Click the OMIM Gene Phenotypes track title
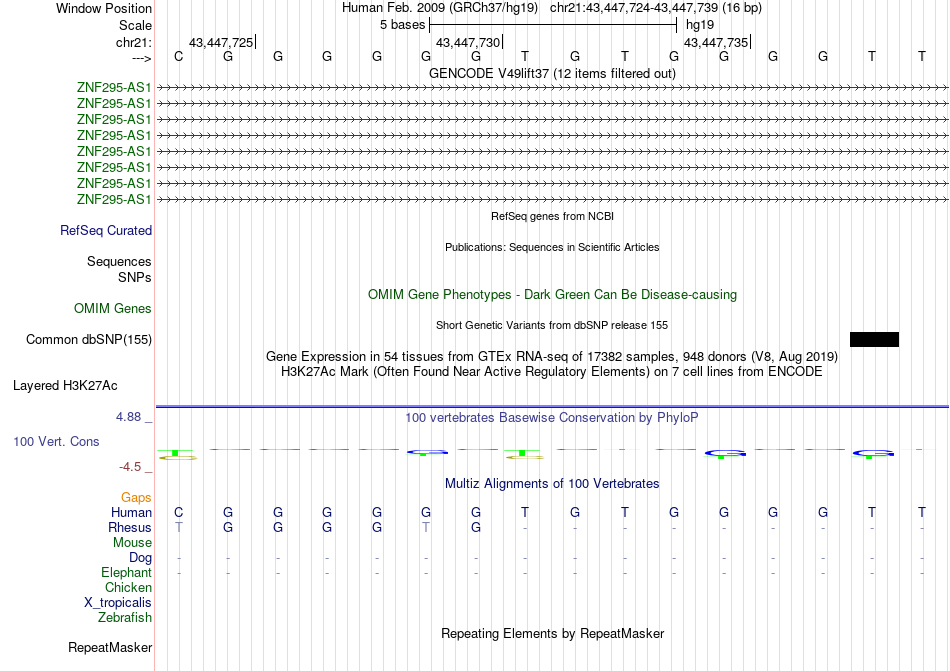Screen dimensions: 950x671 click(x=553, y=295)
